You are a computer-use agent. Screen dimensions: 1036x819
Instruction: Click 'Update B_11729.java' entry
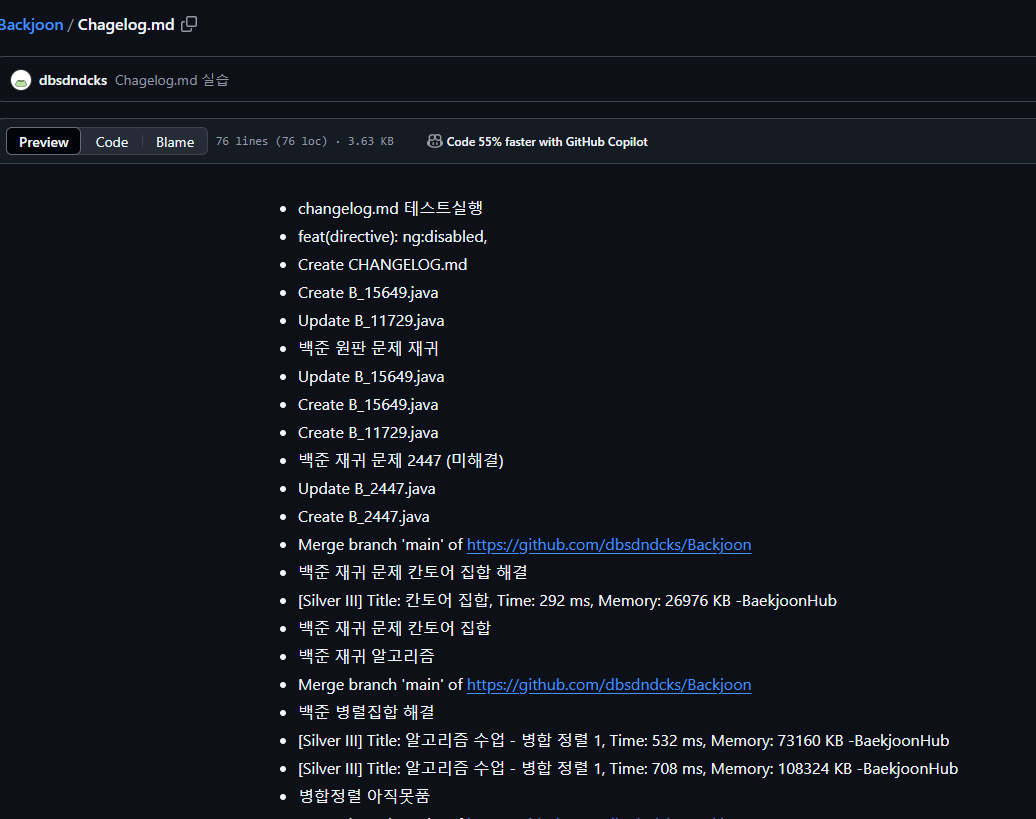[371, 321]
